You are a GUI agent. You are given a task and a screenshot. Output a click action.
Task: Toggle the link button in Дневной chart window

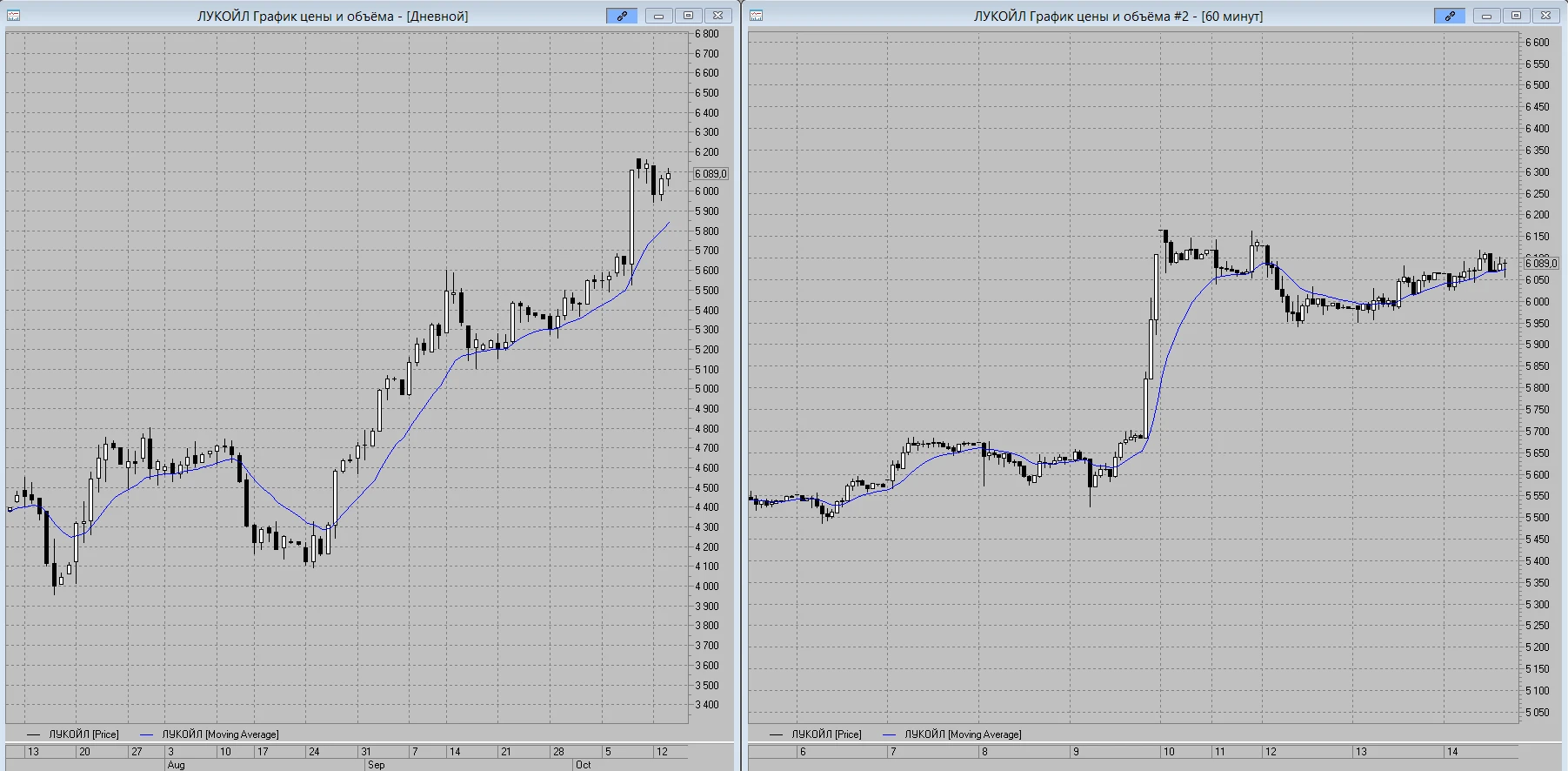pos(622,16)
